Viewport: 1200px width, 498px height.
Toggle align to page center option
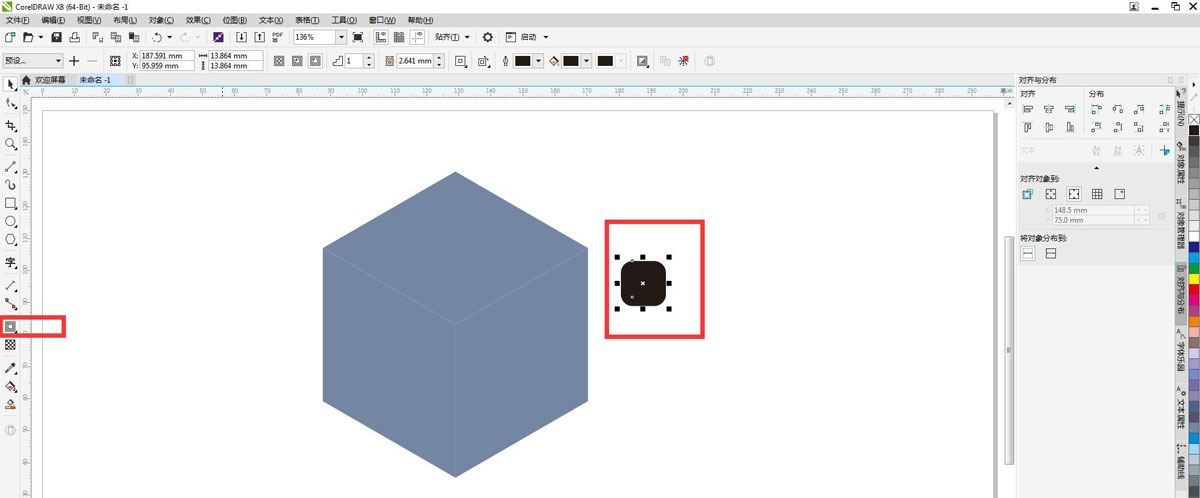1074,194
